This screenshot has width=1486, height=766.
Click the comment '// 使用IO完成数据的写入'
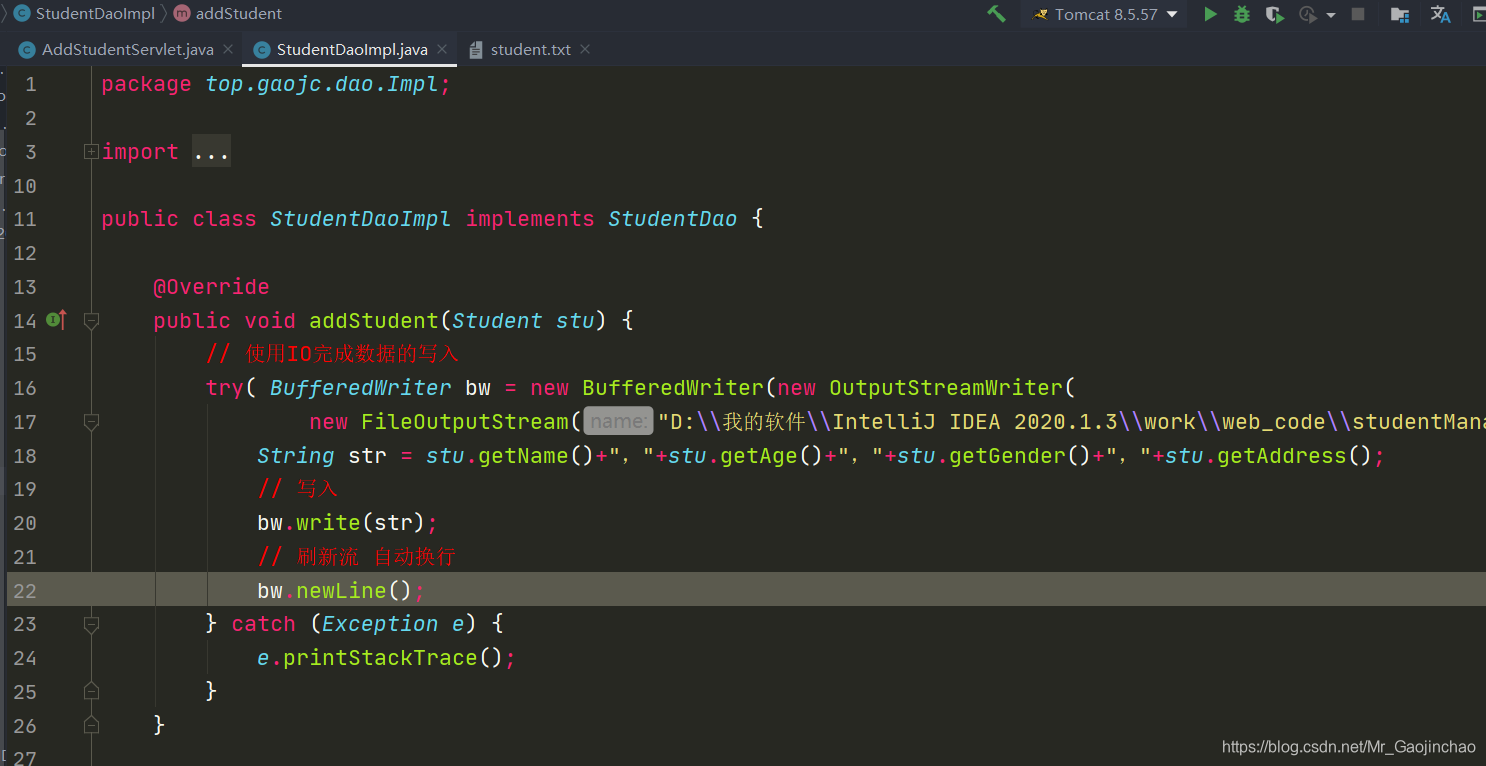pos(332,354)
